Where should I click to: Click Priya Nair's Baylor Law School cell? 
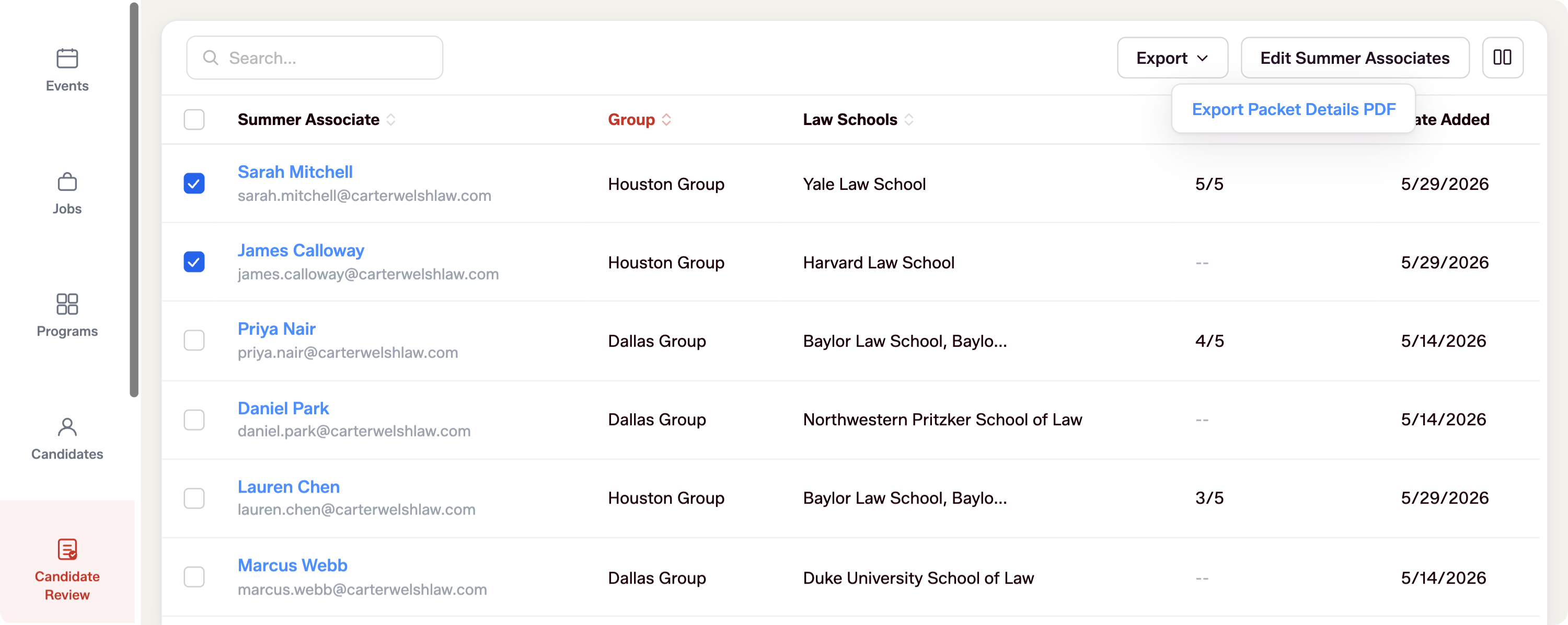click(905, 341)
